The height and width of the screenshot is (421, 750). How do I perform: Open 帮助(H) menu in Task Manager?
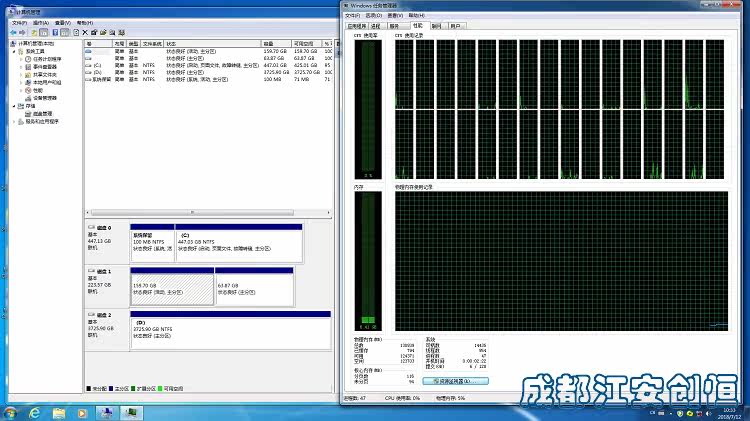click(416, 15)
